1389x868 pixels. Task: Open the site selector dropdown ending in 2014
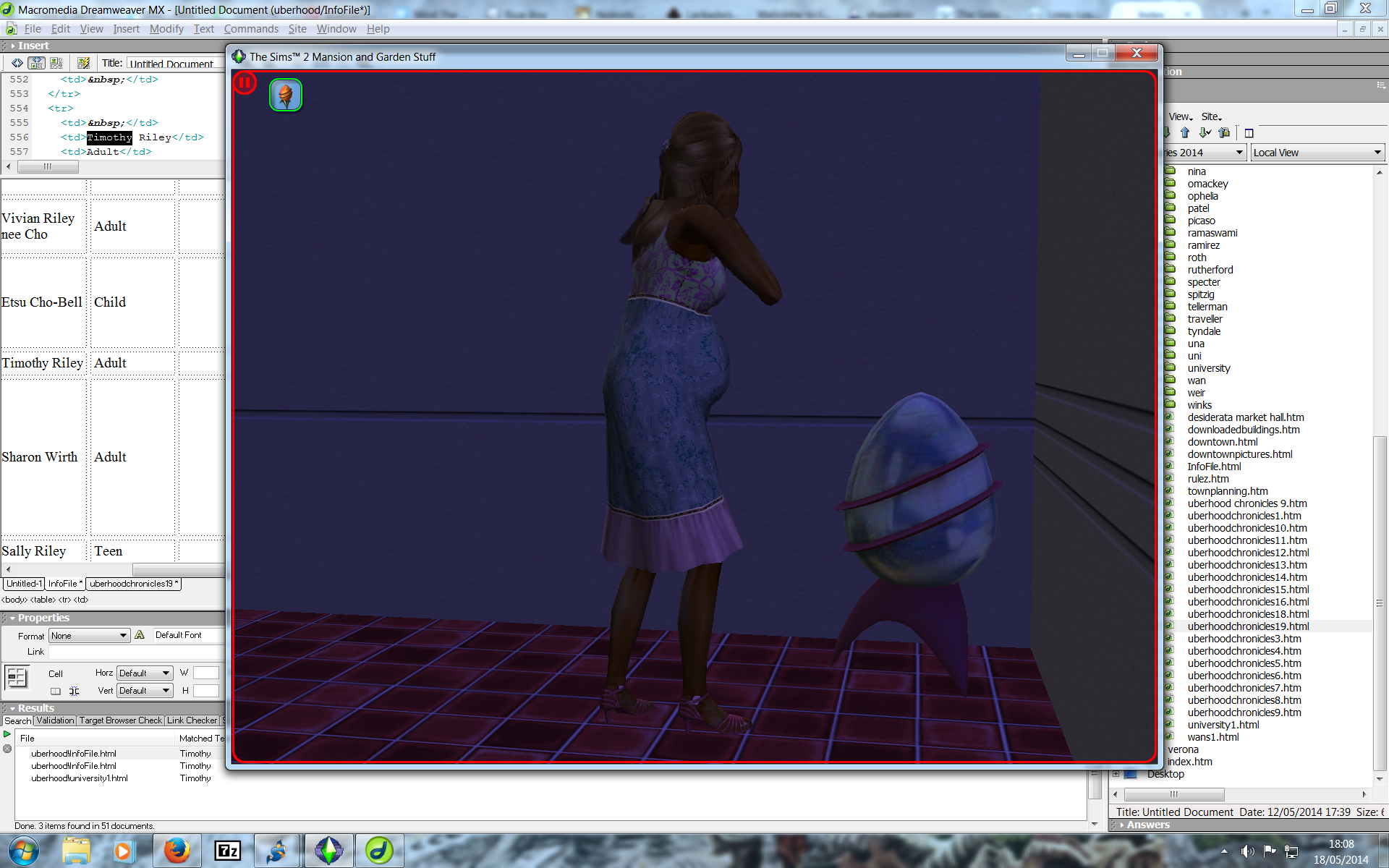[1205, 153]
